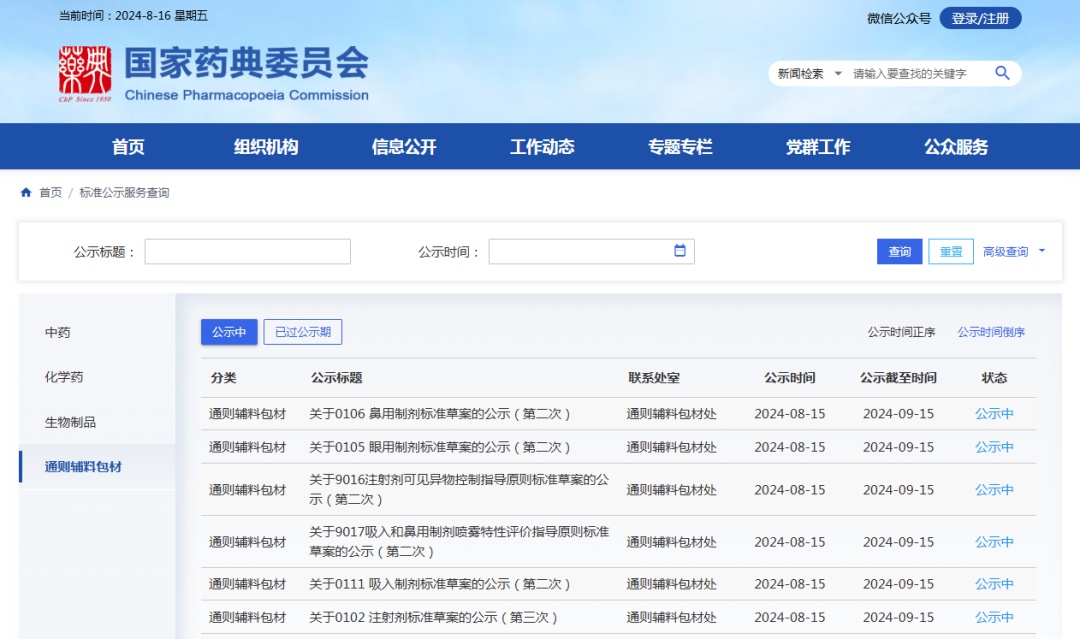Open the 0102 注射剂标准草案 notice link
Image resolution: width=1080 pixels, height=639 pixels.
[x=433, y=617]
